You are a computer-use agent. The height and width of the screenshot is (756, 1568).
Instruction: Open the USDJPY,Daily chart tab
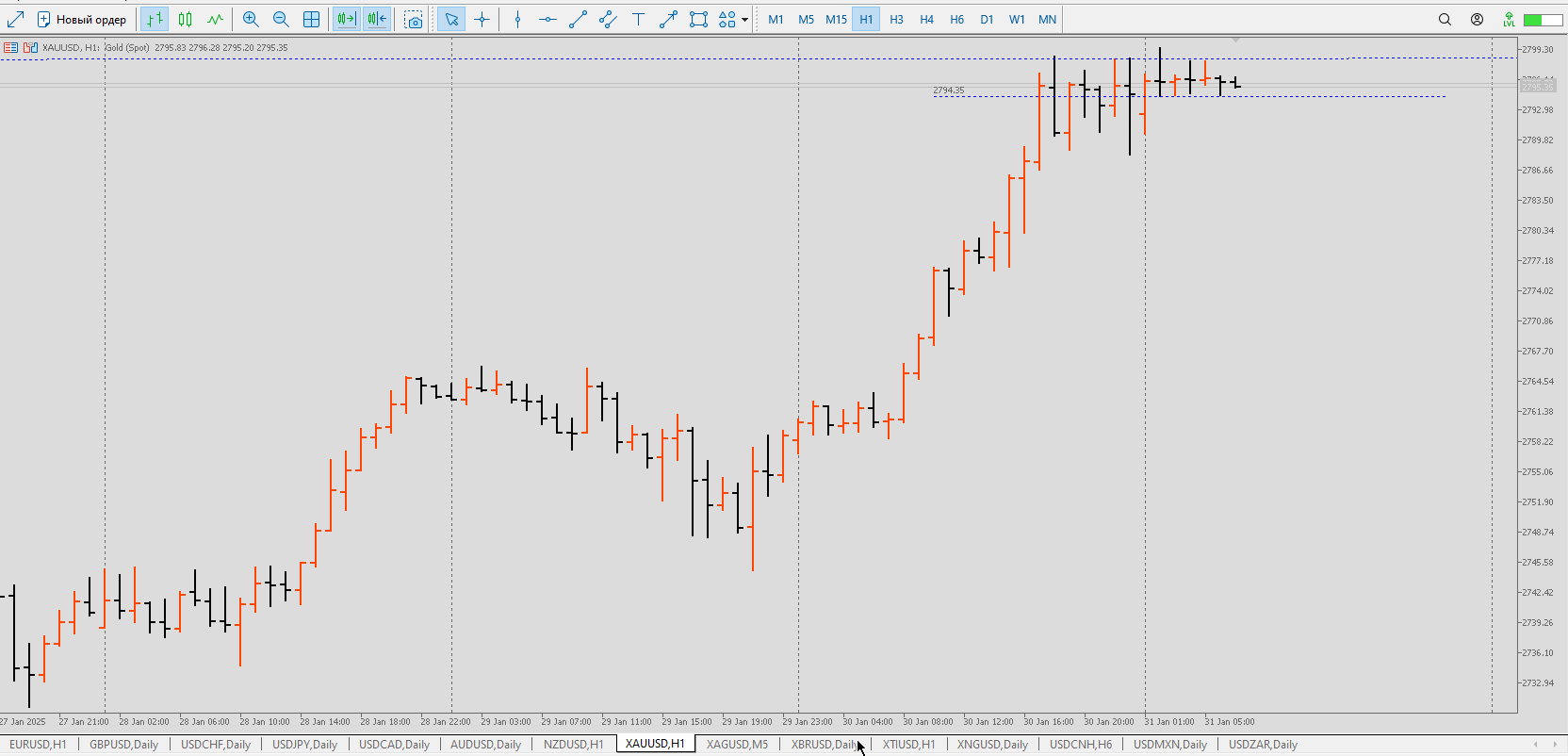(304, 744)
